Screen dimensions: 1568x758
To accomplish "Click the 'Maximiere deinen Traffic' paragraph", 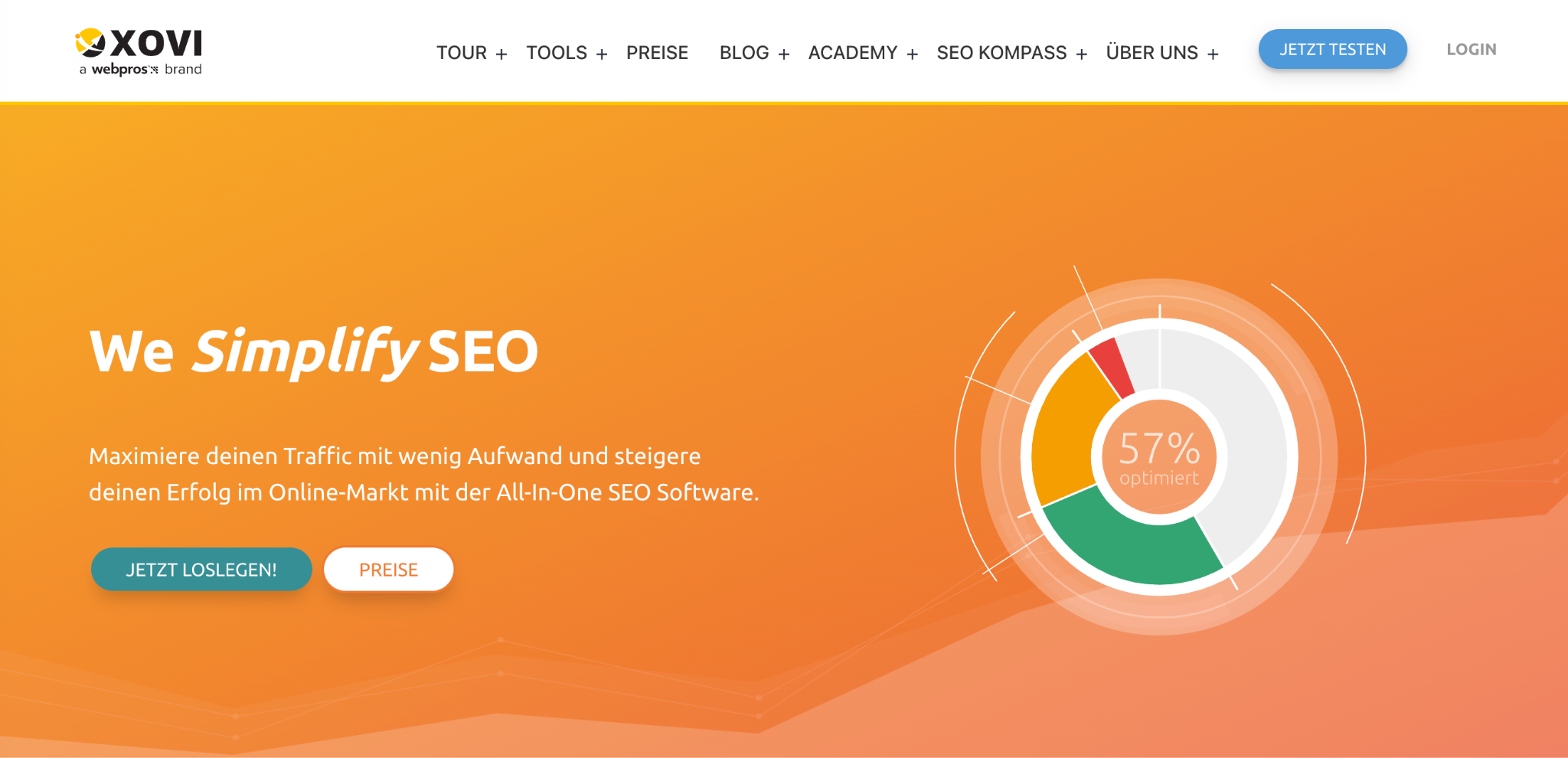I will click(424, 474).
